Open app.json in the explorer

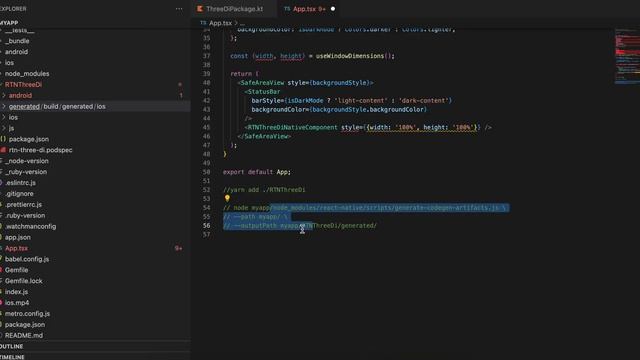tap(18, 237)
